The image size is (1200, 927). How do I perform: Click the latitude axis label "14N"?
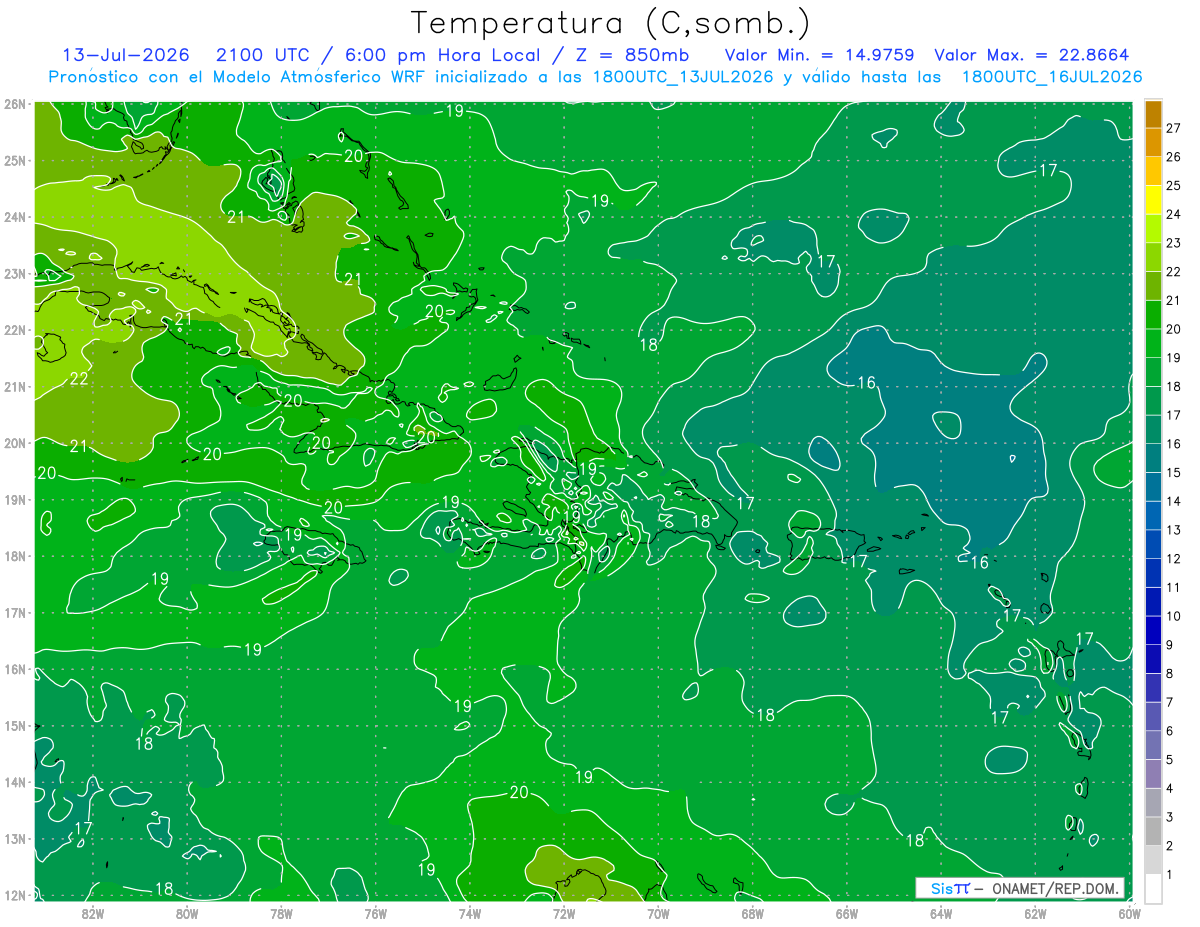(14, 782)
